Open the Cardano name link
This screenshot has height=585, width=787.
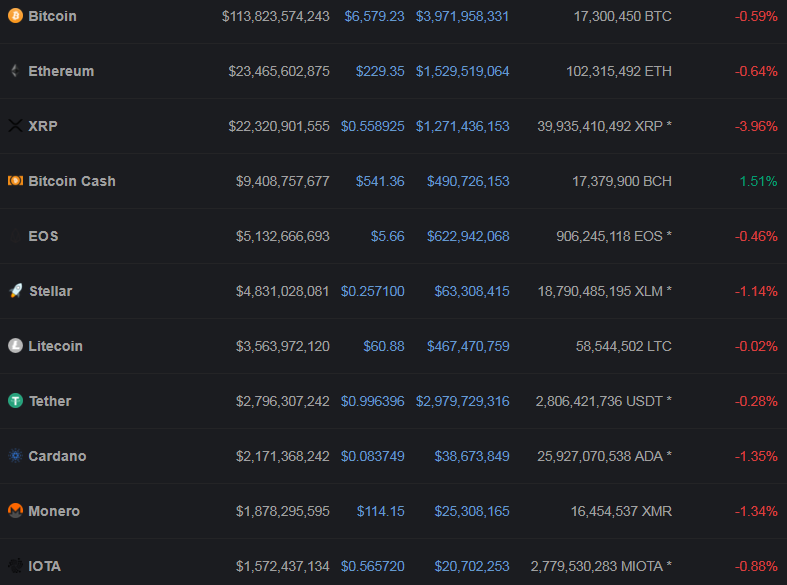click(x=57, y=456)
